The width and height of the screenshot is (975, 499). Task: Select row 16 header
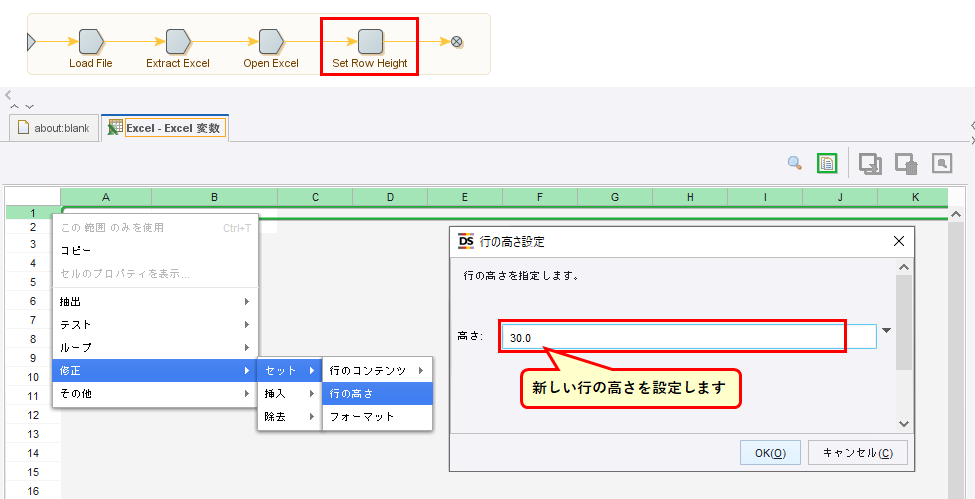(x=33, y=491)
